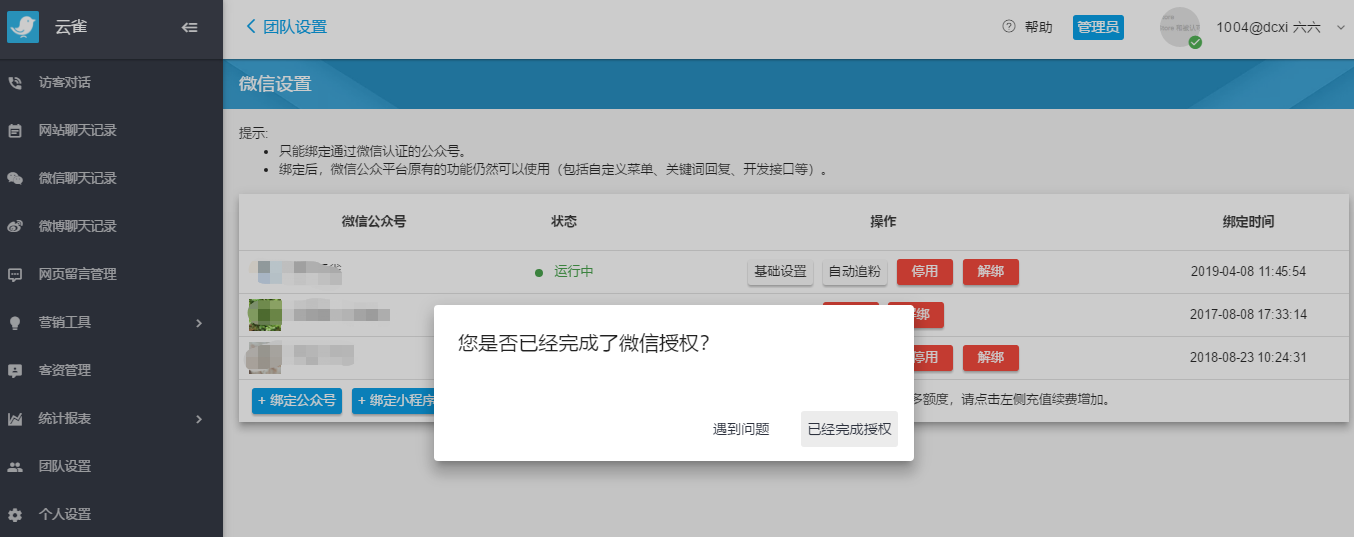Click 遇到问题 in the dialog
The height and width of the screenshot is (537, 1354).
pos(741,429)
